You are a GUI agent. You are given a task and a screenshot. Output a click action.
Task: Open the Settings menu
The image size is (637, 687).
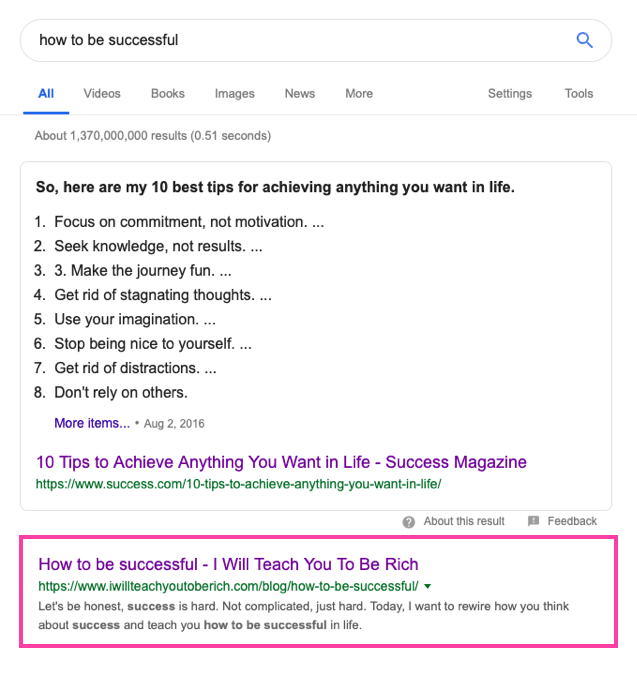coord(509,94)
